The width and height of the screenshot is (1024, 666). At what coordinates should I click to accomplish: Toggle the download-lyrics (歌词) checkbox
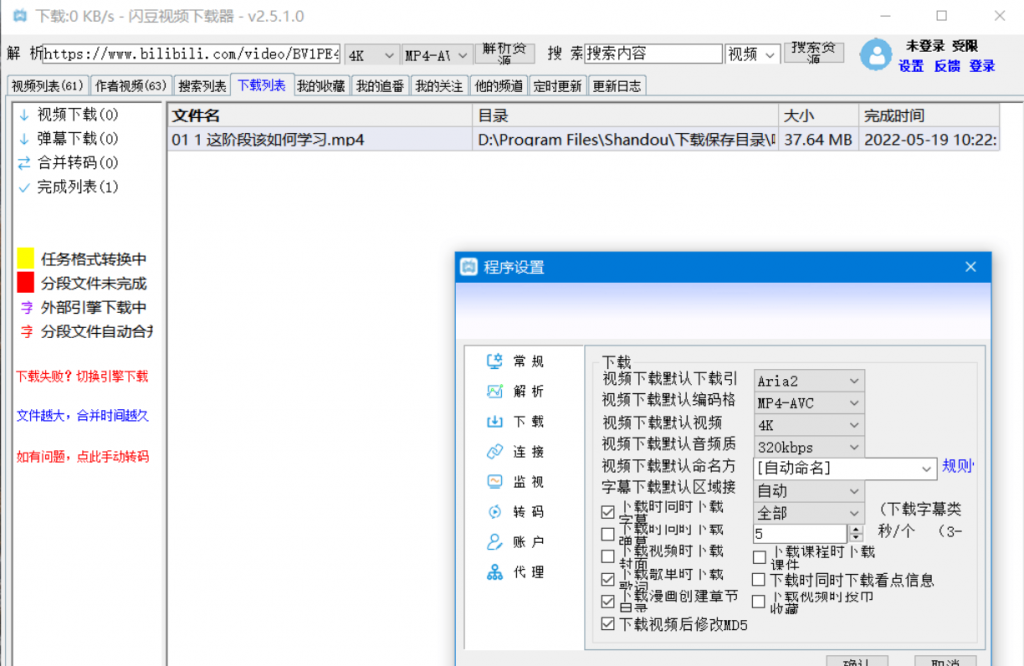point(608,579)
